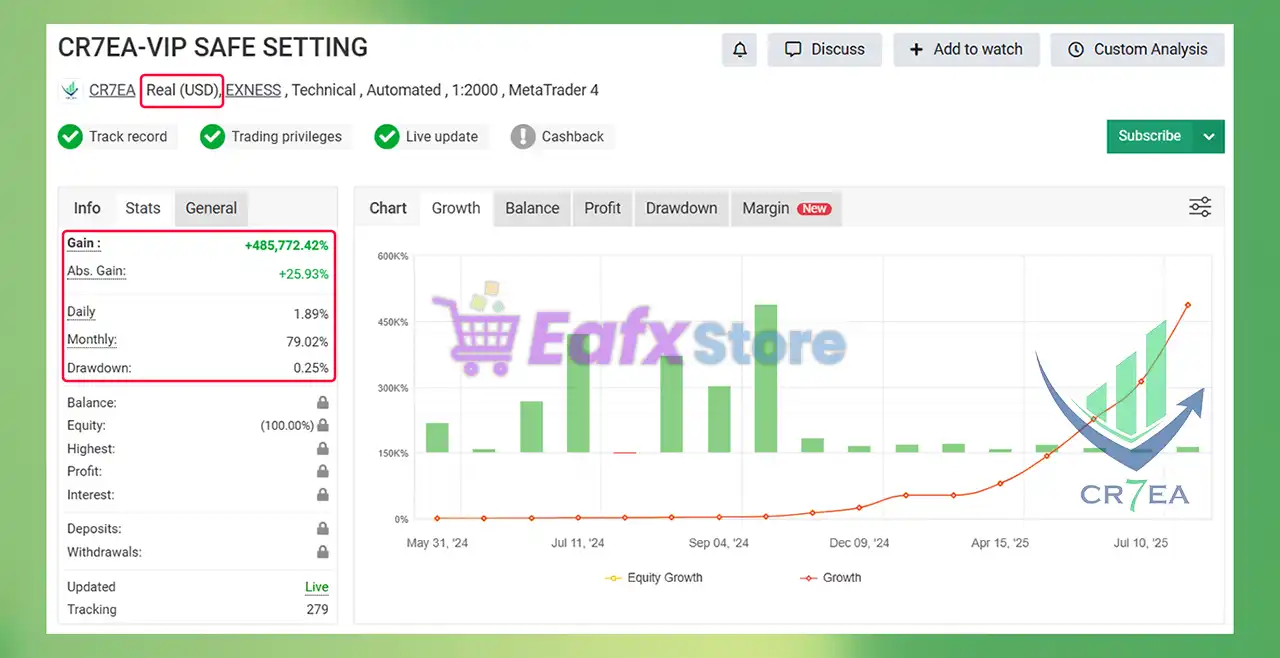Open chart settings sliders icon
Image resolution: width=1280 pixels, height=658 pixels.
[x=1200, y=207]
